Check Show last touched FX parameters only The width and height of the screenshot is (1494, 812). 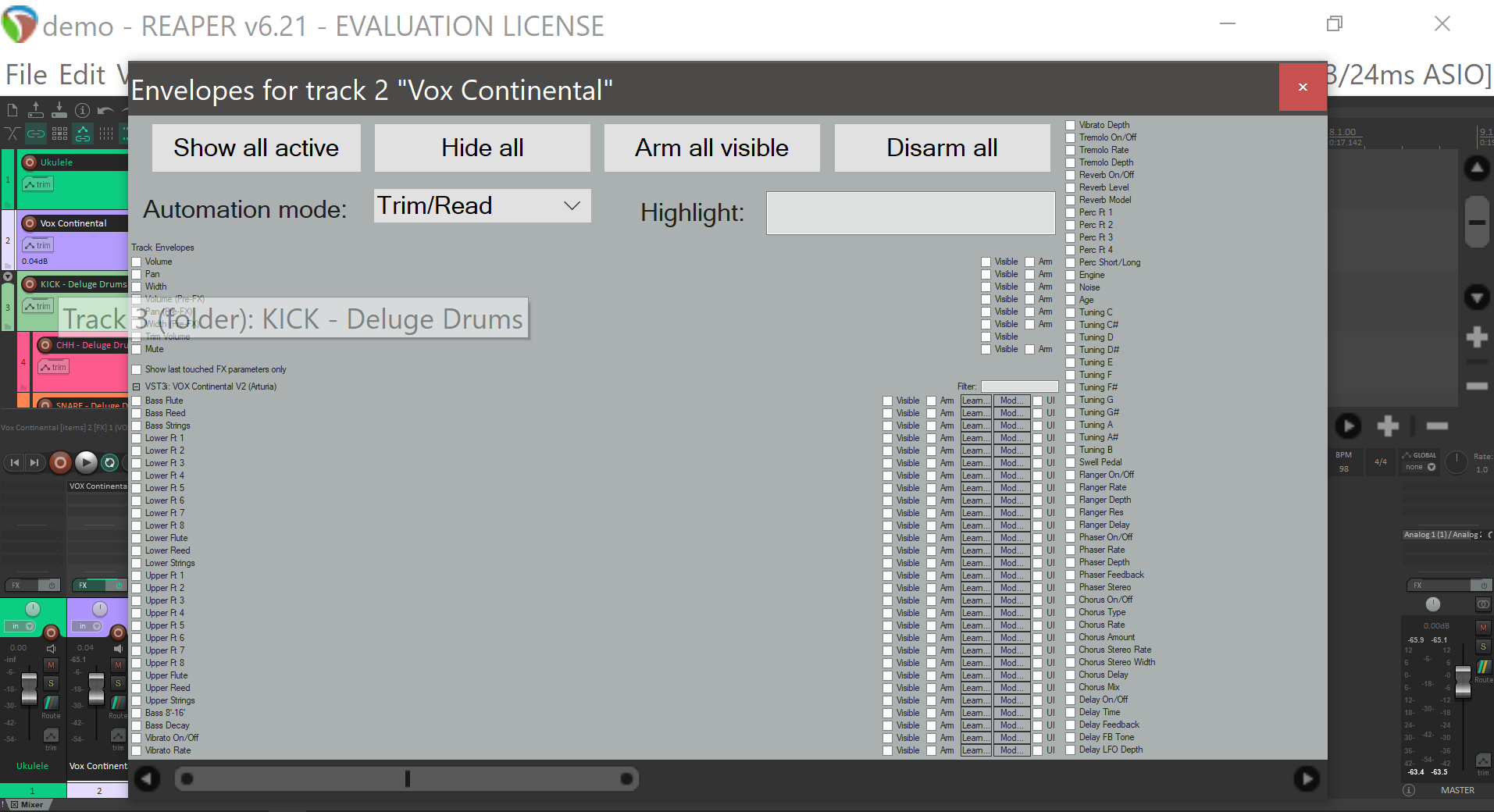coord(137,370)
